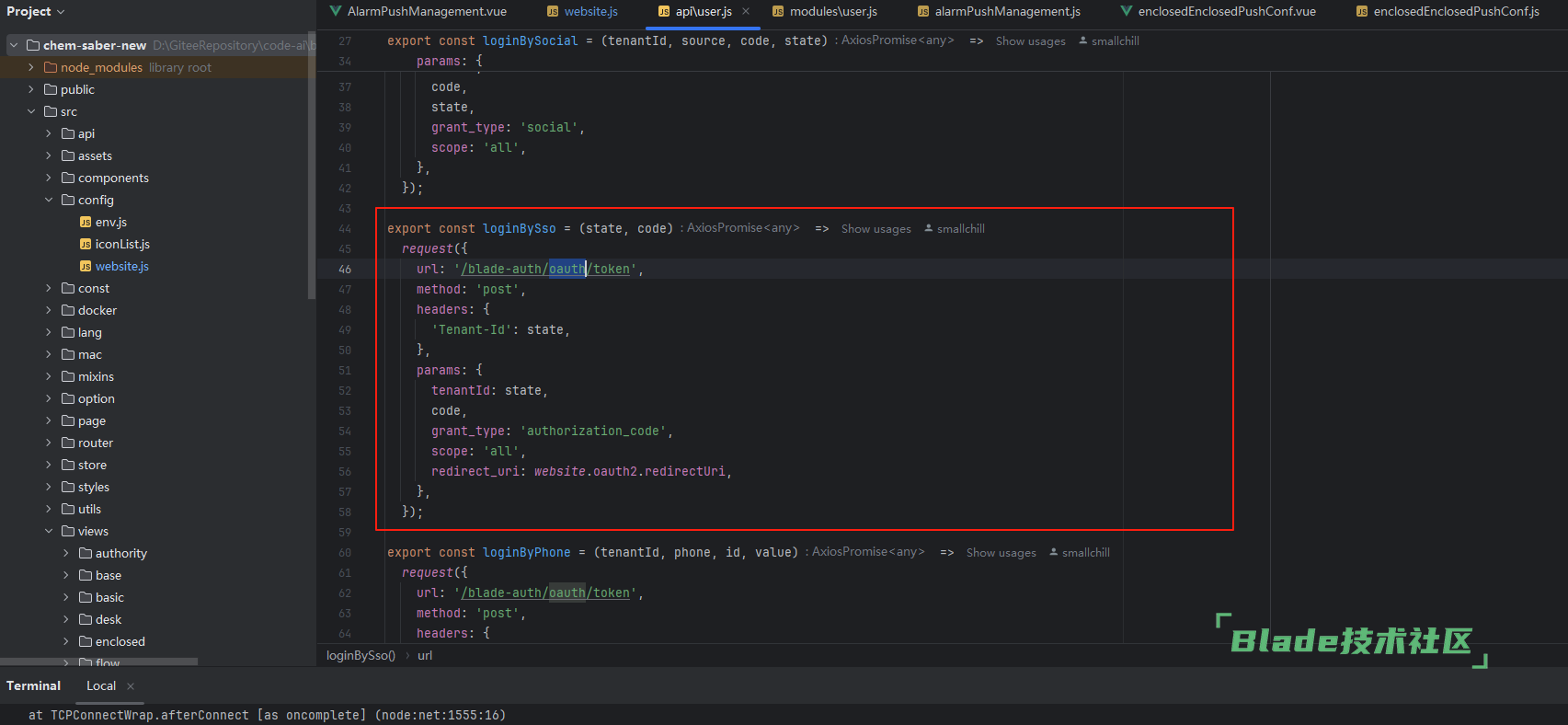
Task: Select the node_modules folder icon
Action: click(51, 67)
